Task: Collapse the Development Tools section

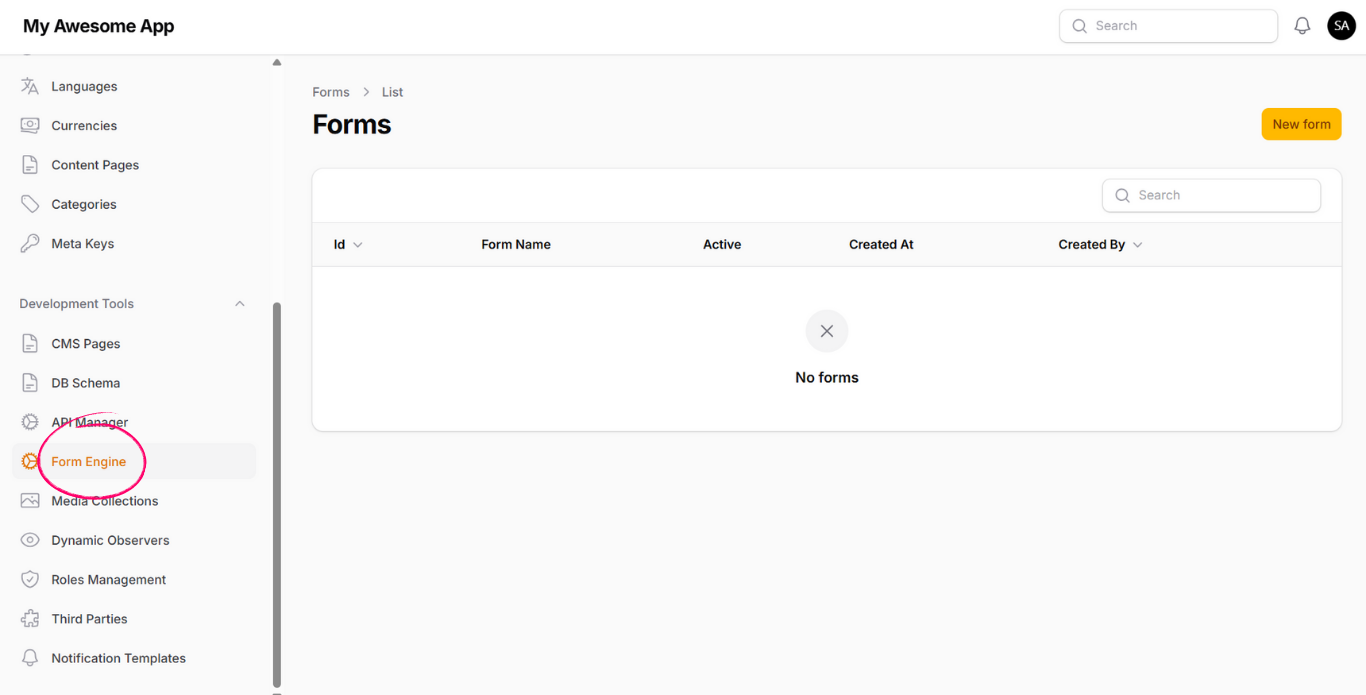Action: tap(239, 304)
